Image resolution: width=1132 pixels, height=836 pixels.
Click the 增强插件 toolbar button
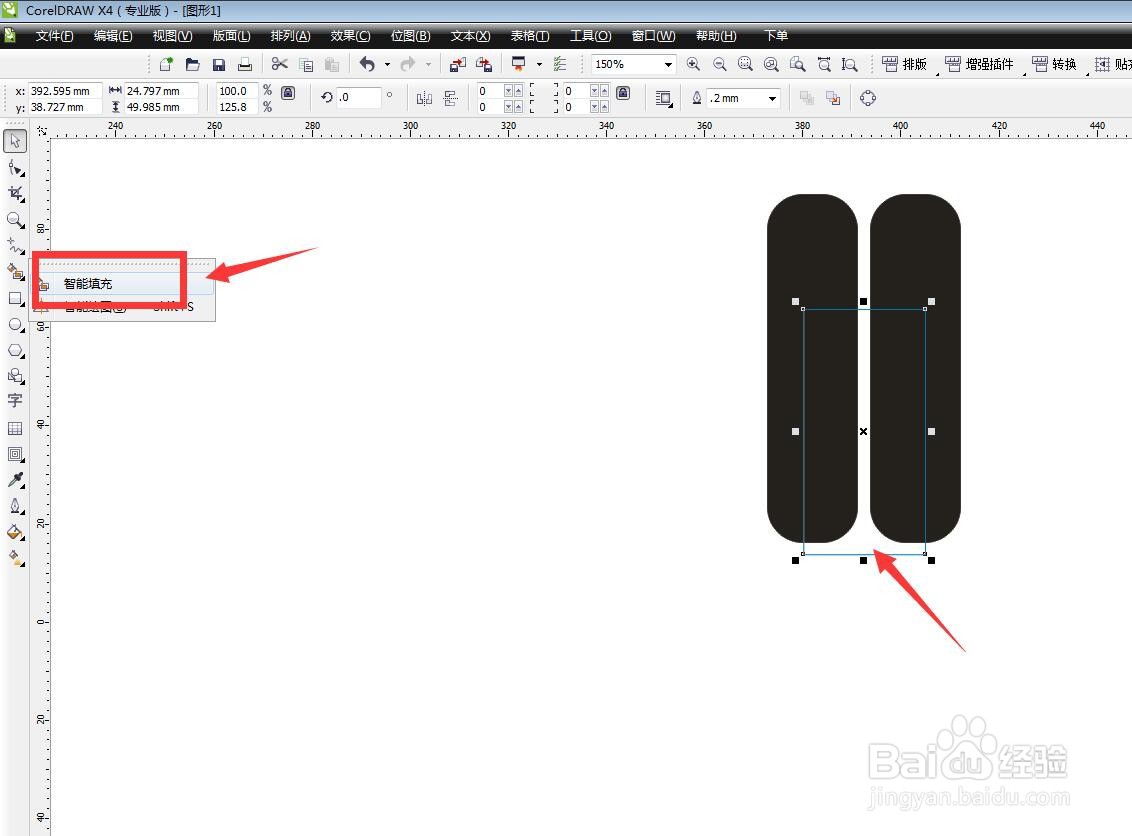979,64
